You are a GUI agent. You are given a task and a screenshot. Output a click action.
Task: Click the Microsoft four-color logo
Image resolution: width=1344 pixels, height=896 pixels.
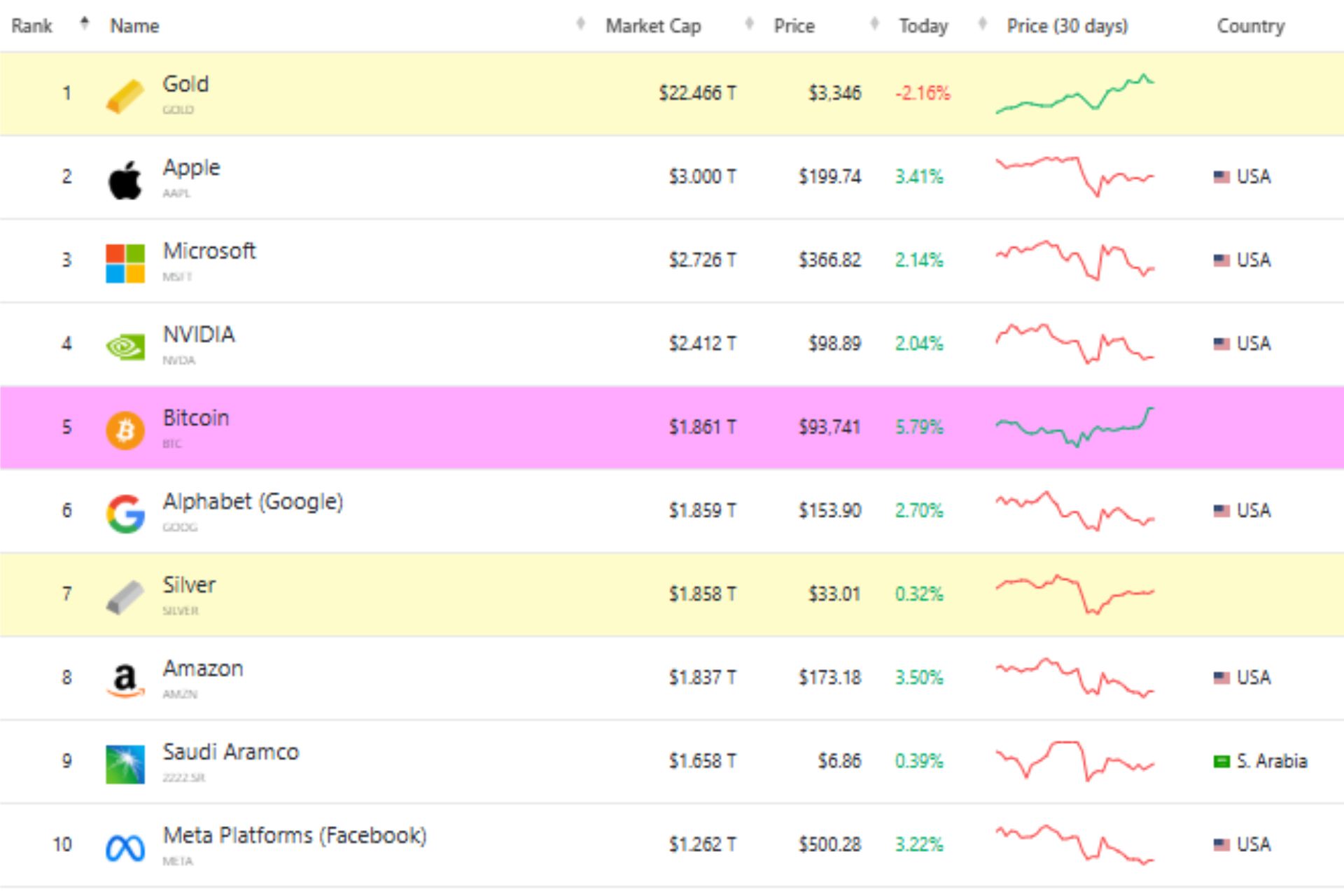click(x=125, y=262)
